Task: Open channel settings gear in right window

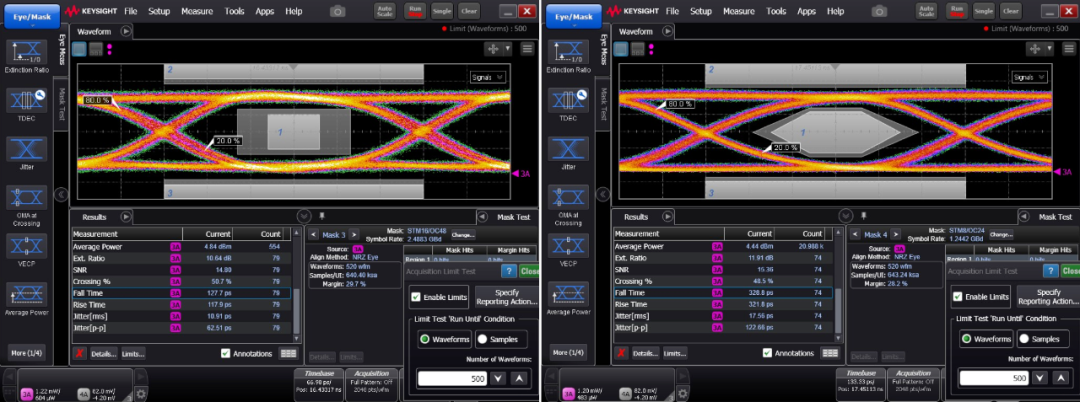Action: [x=683, y=394]
